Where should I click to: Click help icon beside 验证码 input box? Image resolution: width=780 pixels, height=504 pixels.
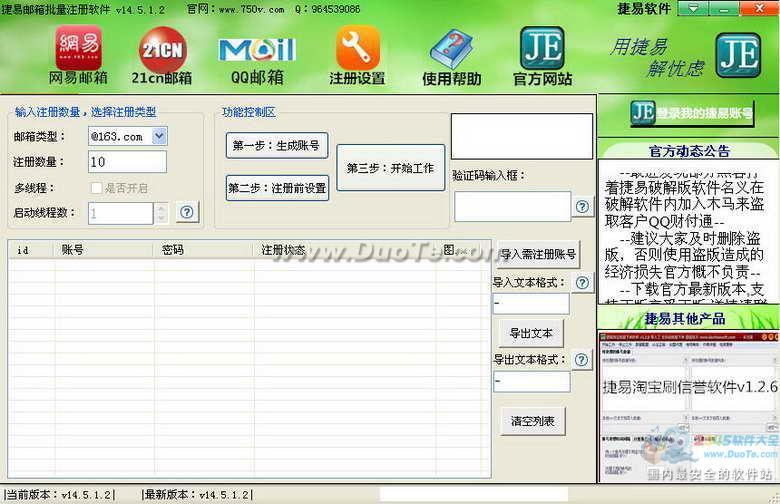tap(583, 206)
